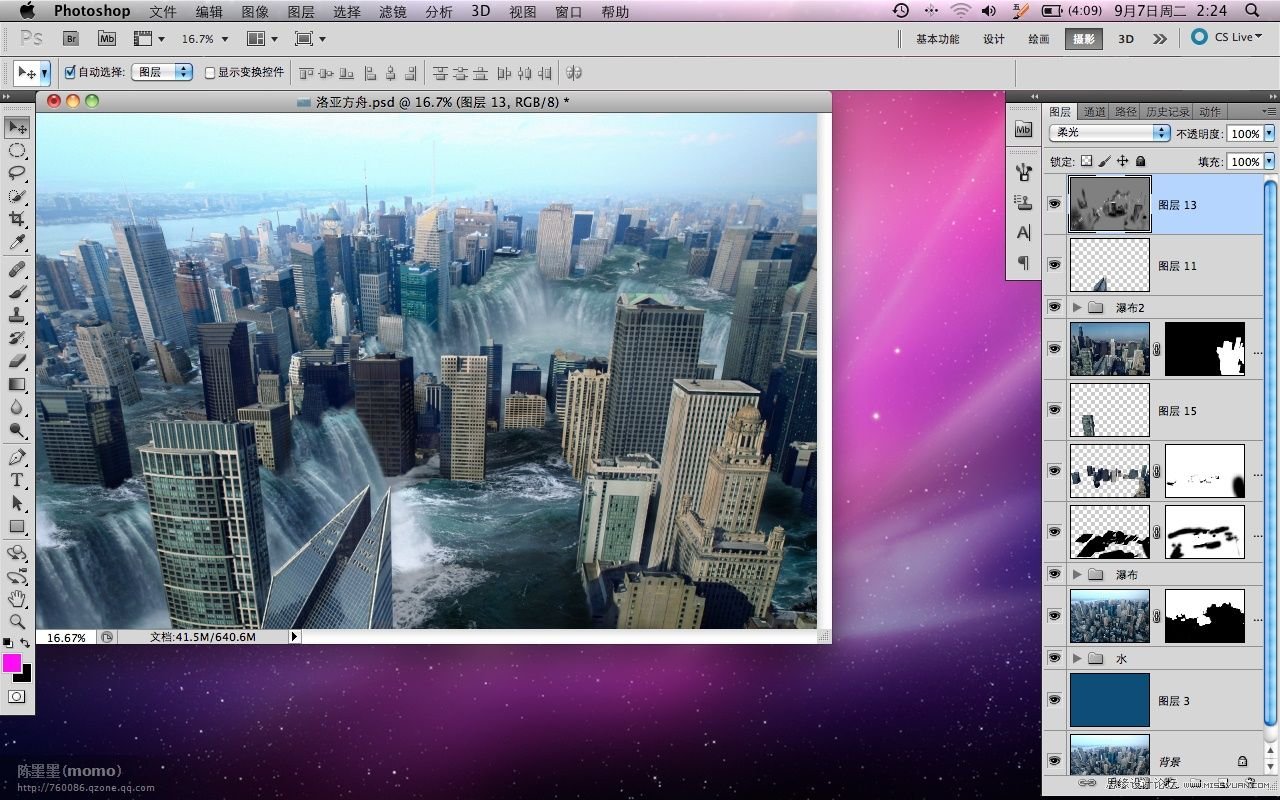Select the Gradient tool
Screen dimensions: 1280x800
click(x=17, y=384)
